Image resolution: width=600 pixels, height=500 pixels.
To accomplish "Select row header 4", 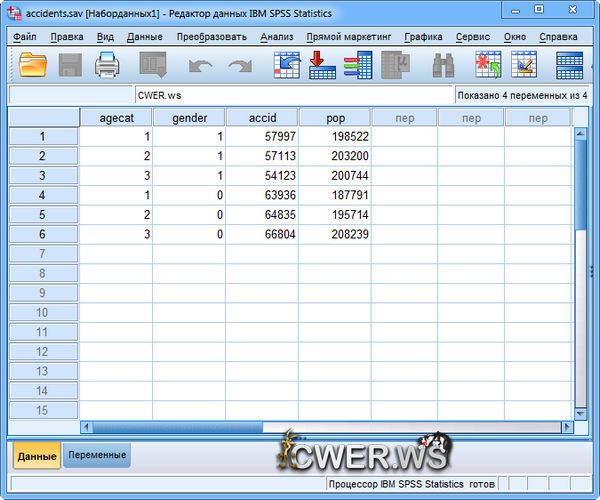I will point(43,195).
